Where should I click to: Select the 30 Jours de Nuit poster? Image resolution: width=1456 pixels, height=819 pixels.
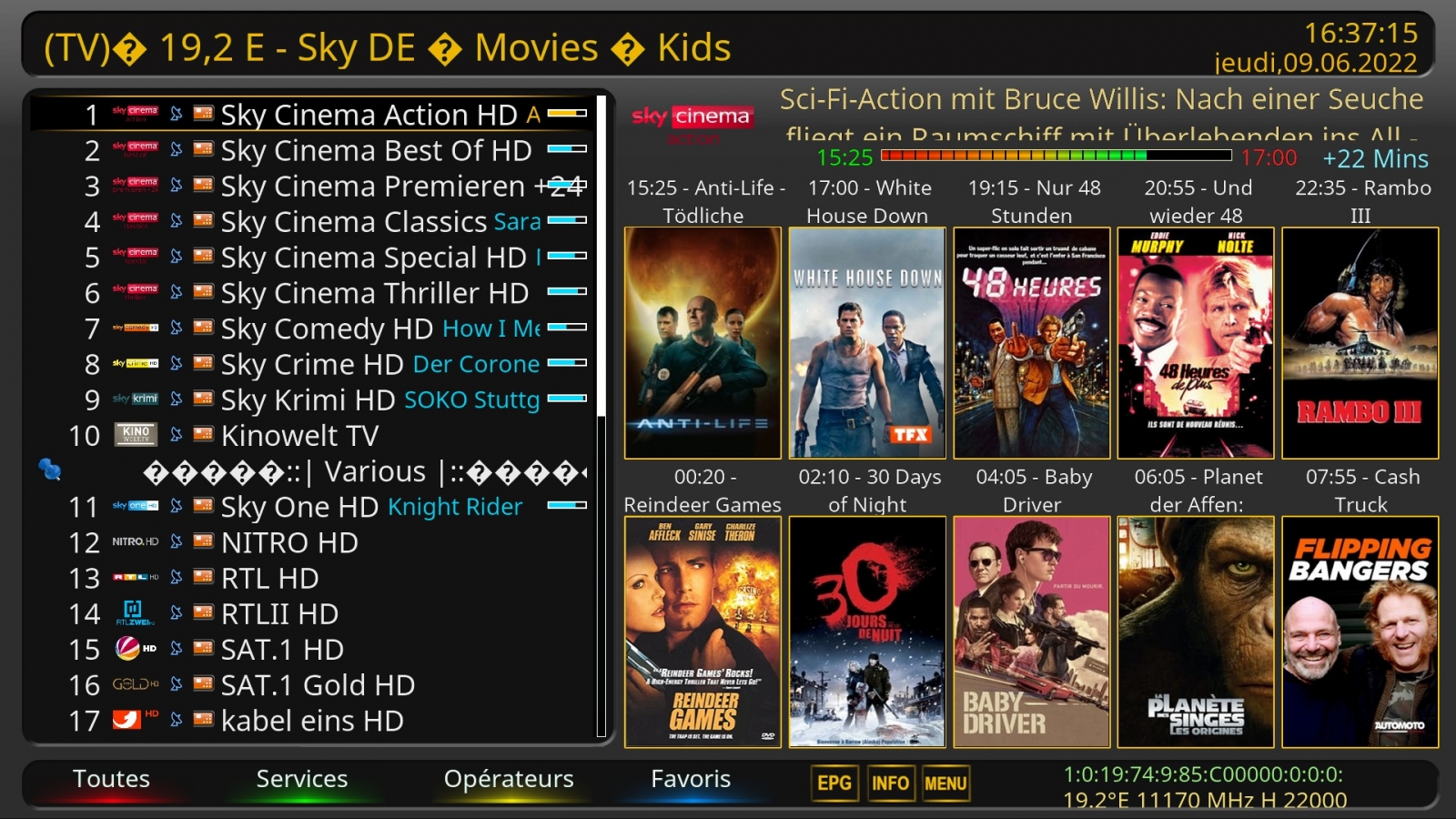tap(867, 632)
